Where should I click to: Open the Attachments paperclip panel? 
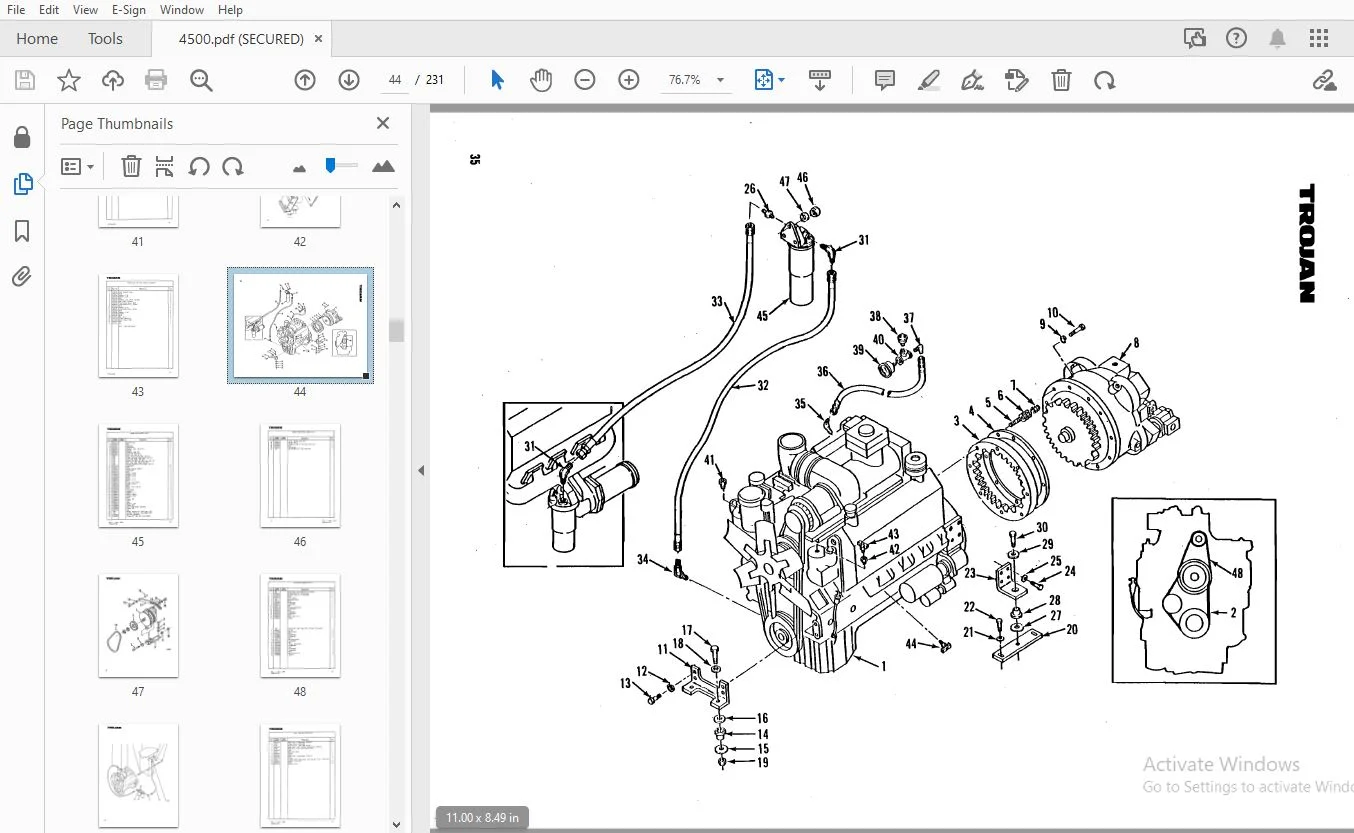22,277
